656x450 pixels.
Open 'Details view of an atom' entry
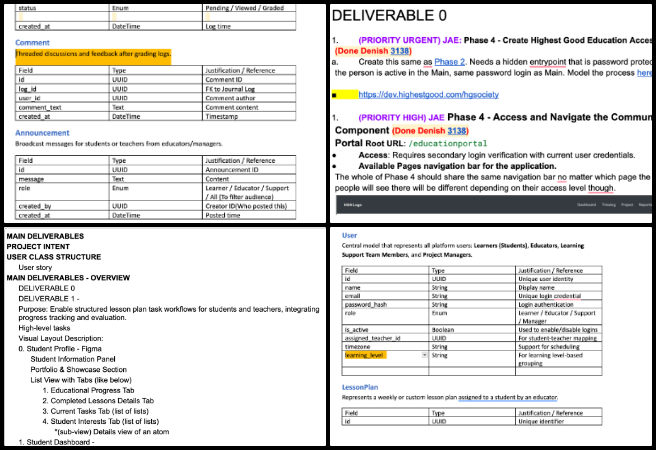point(112,432)
